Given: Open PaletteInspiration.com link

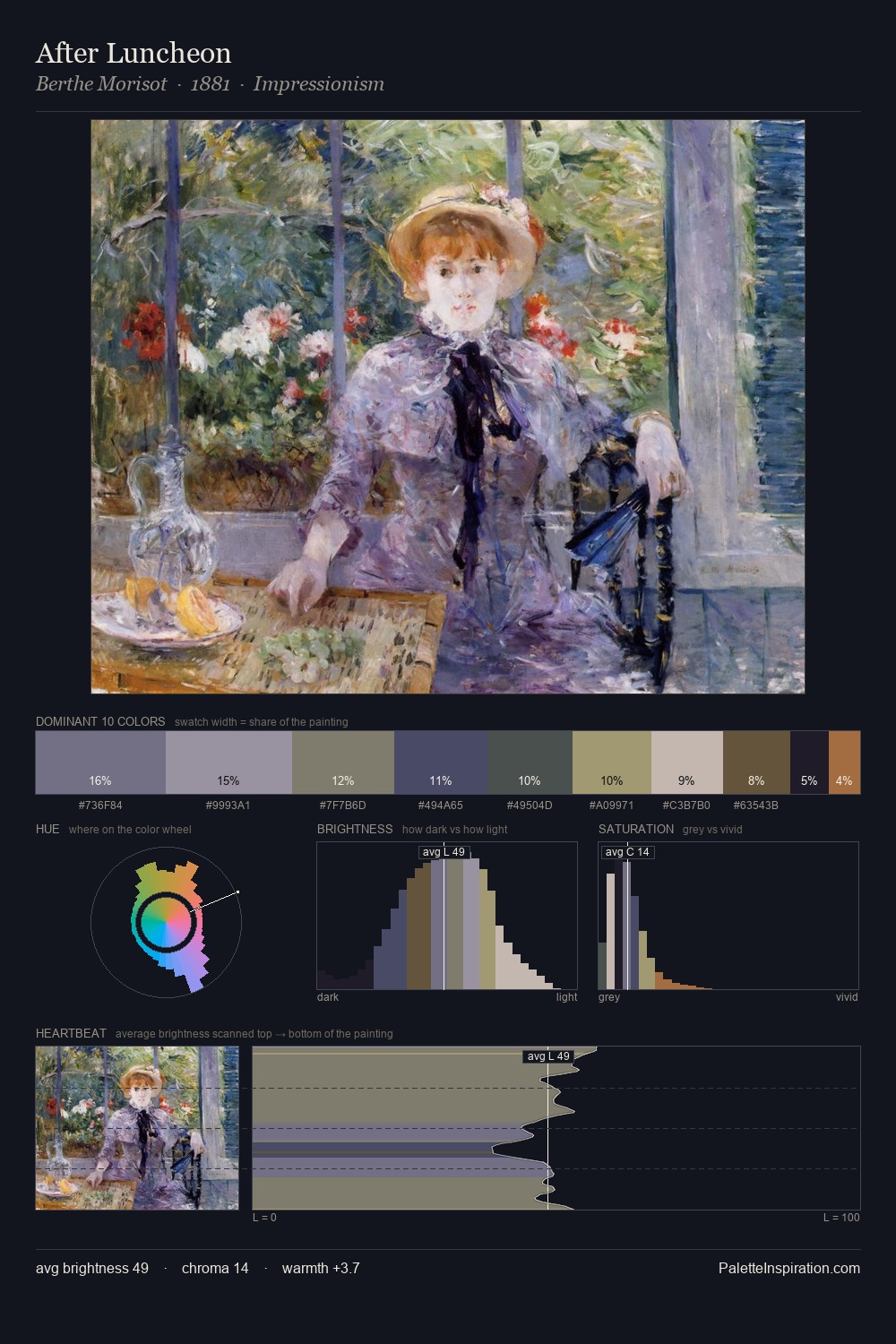Looking at the screenshot, I should coord(789,1268).
